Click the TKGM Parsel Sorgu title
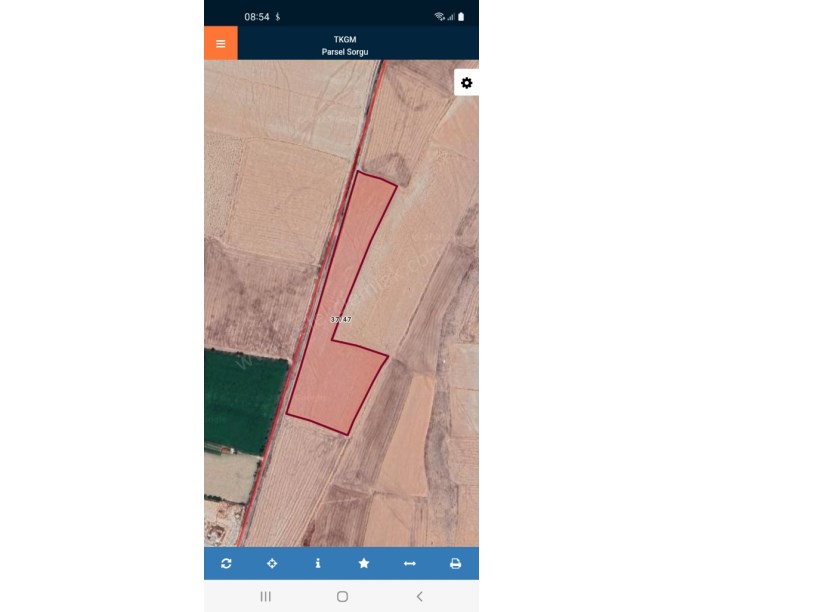 click(345, 46)
